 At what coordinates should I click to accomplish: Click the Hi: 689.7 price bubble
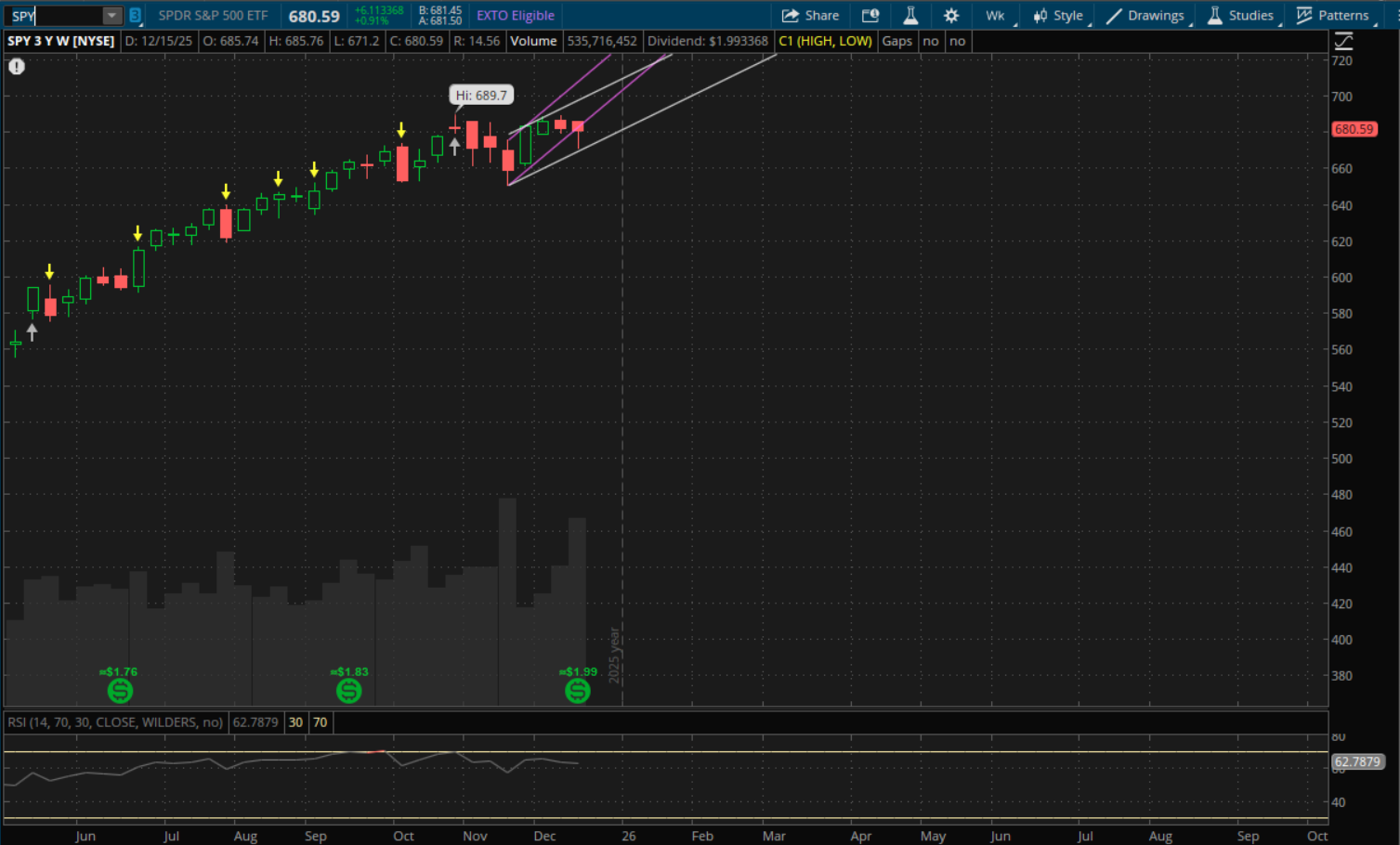tap(481, 96)
